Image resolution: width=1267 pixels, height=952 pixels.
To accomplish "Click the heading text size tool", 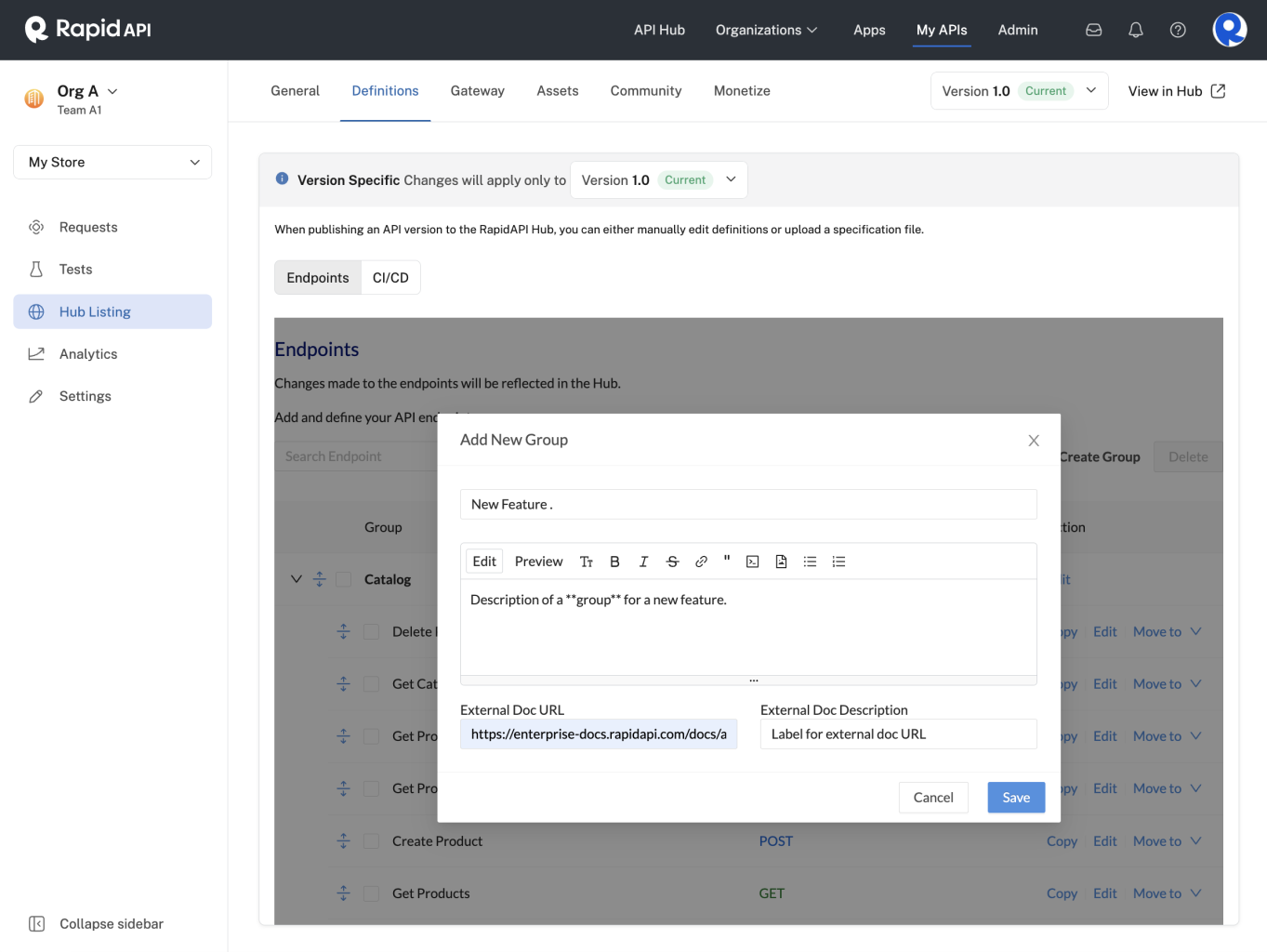I will pos(587,562).
